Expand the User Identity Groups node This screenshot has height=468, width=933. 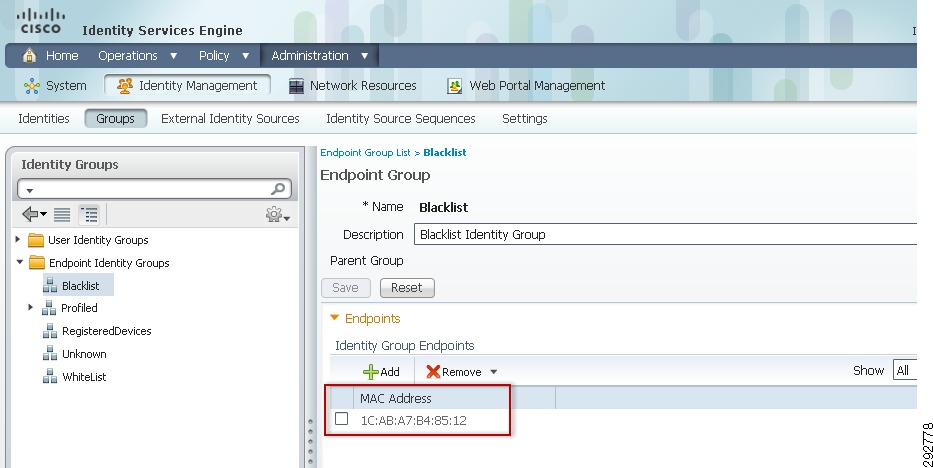[18, 239]
